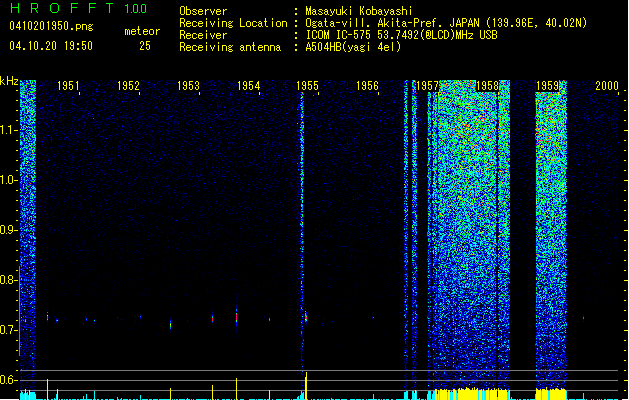Viewport: 629px width, 400px height.
Task: Click the 1.0 kHz axis label
Action: pos(9,180)
